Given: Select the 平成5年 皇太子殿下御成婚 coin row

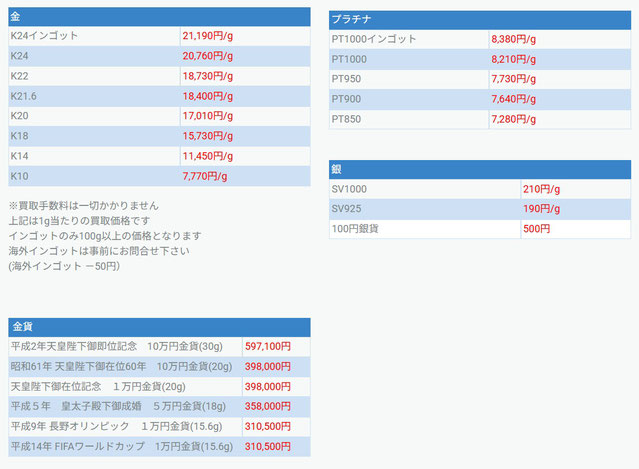Looking at the screenshot, I should pos(159,406).
